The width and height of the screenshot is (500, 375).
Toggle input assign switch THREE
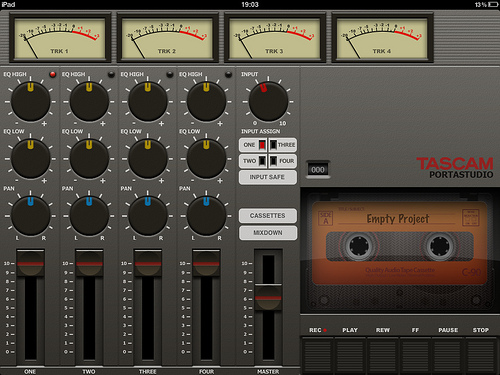(283, 145)
